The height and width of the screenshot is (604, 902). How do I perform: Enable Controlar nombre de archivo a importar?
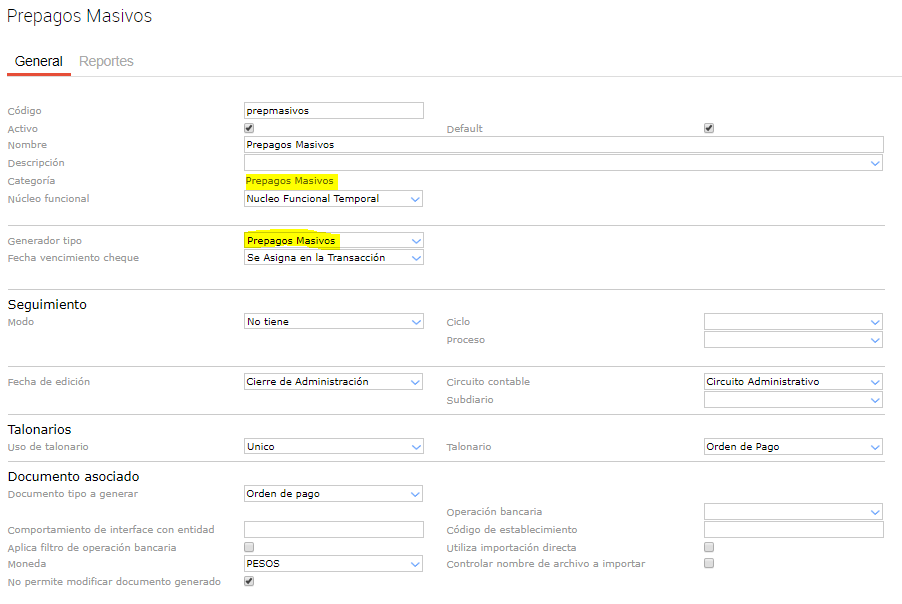click(x=709, y=563)
